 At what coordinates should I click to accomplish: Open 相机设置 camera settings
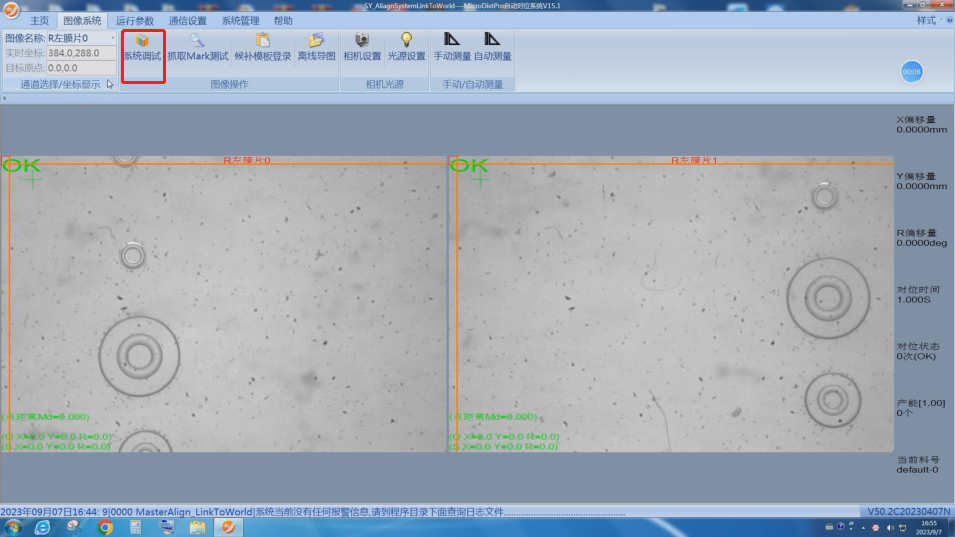(x=362, y=41)
